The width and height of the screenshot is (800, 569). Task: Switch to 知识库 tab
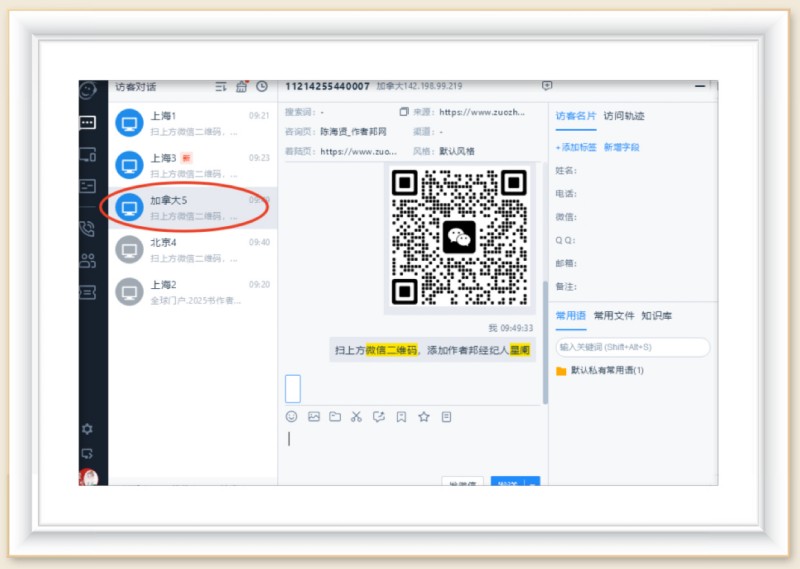(657, 316)
